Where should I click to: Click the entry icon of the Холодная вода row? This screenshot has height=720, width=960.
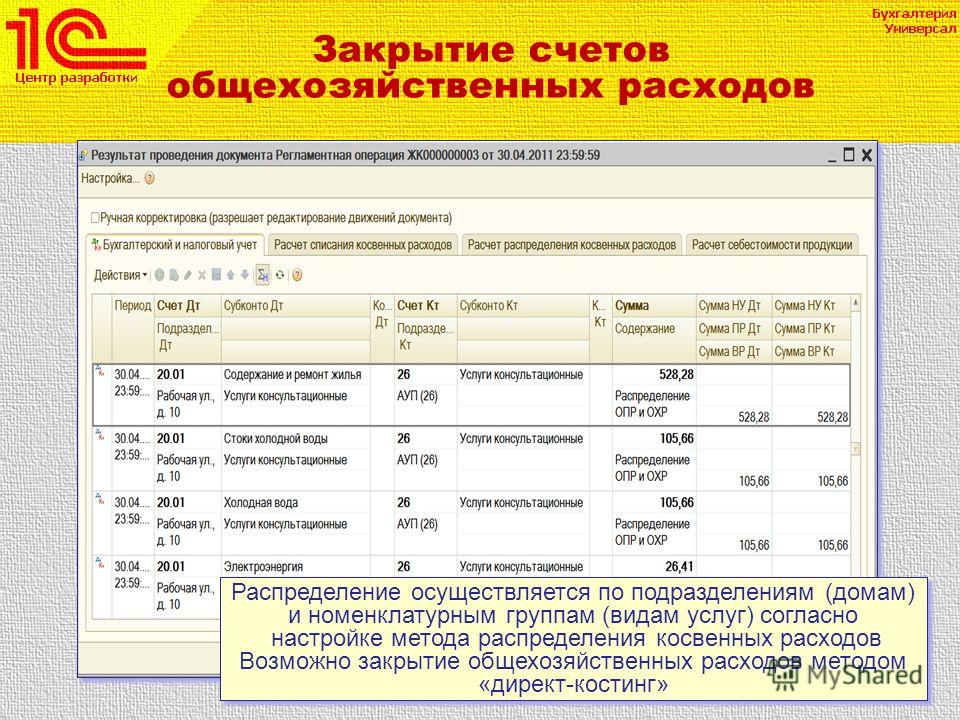(x=100, y=499)
